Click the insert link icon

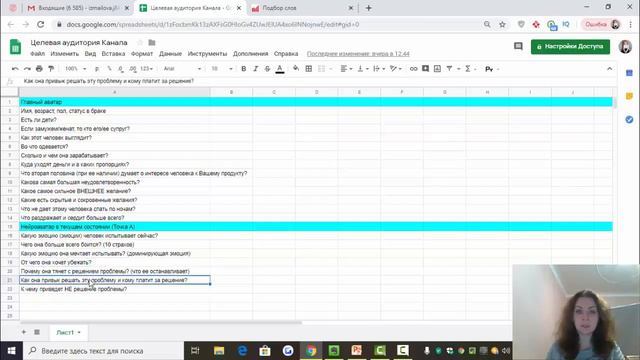click(x=413, y=69)
